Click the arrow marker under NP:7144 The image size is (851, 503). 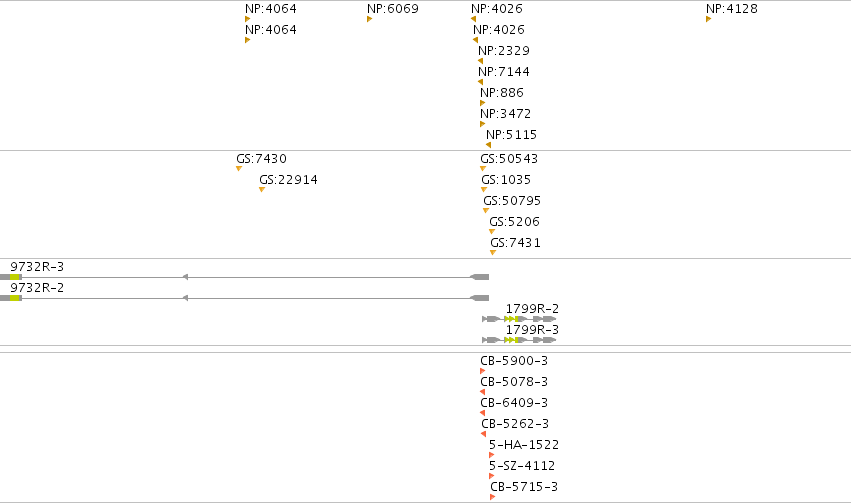(x=480, y=82)
